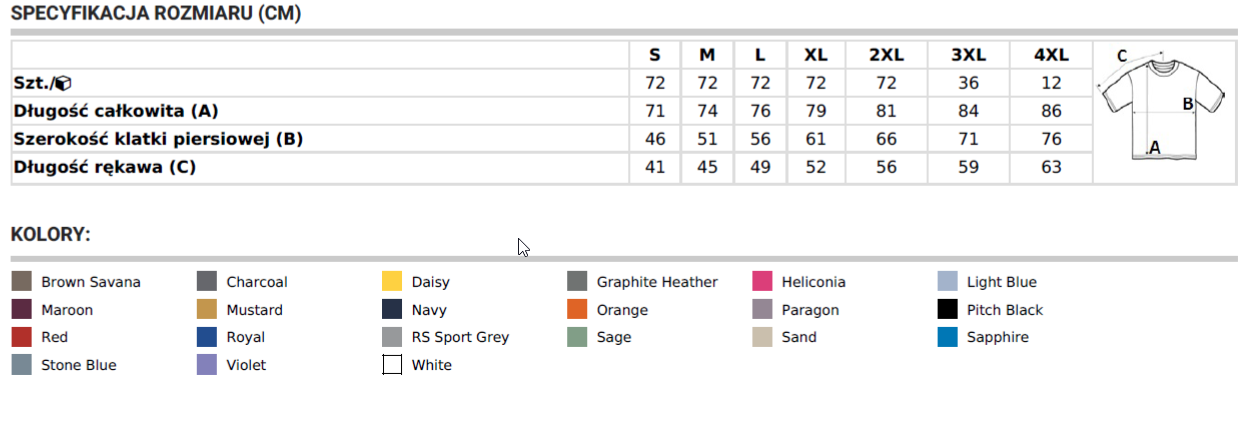Image resolution: width=1257 pixels, height=424 pixels.
Task: Choose the Red color swatch
Action: point(22,337)
